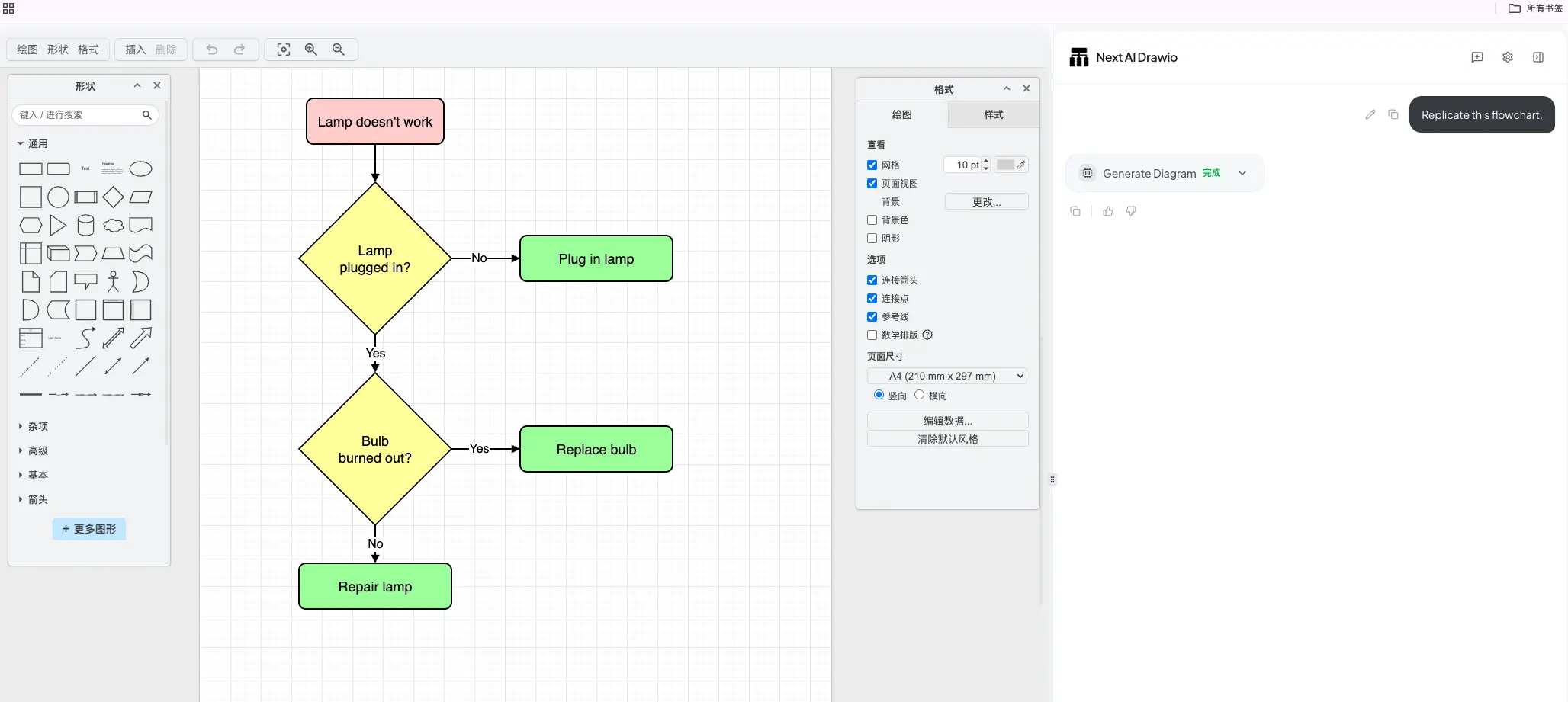
Task: Click the fit page icon
Action: tap(284, 50)
